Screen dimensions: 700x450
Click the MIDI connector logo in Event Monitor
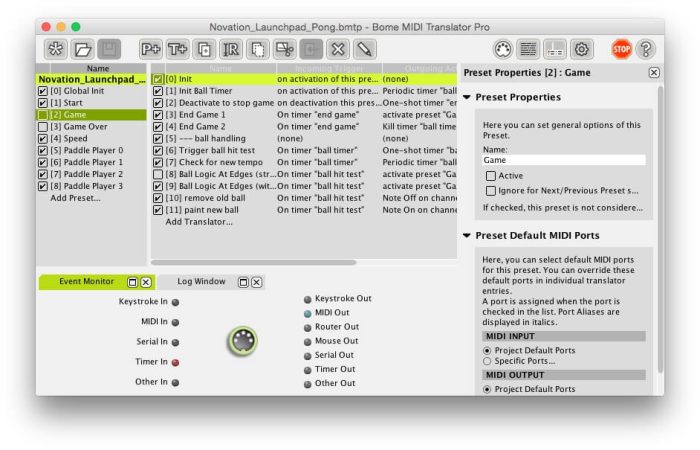242,341
